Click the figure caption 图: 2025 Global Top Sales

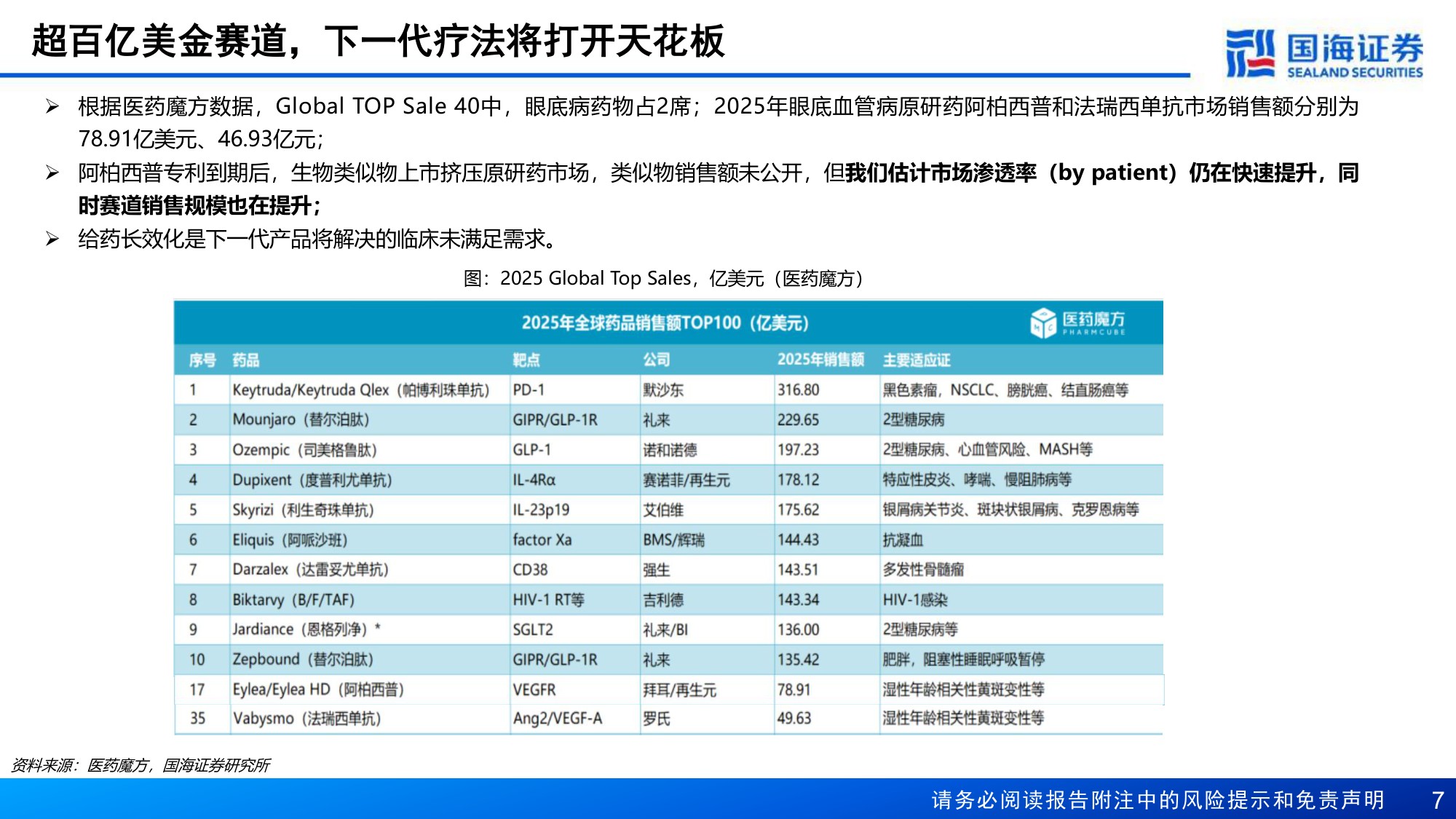tap(663, 278)
